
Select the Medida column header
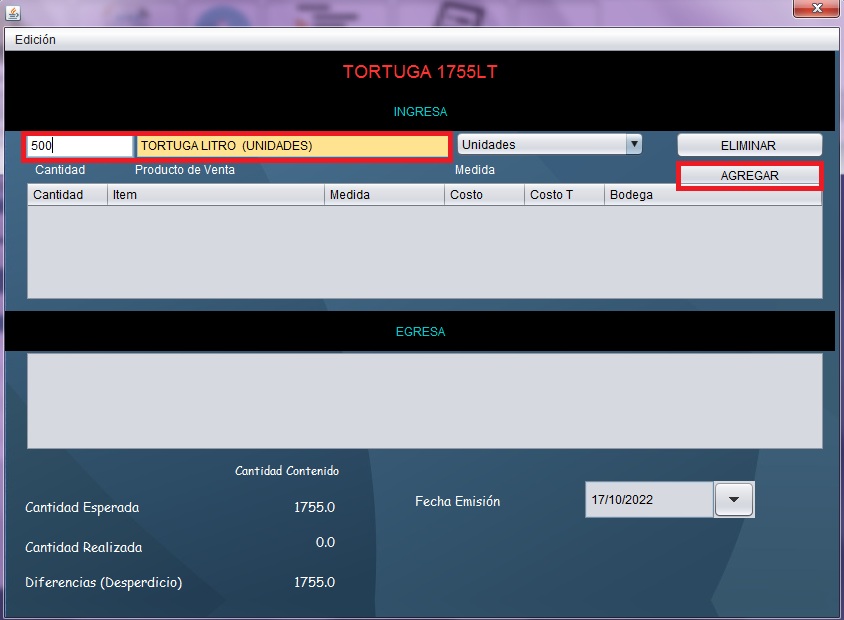[x=384, y=195]
